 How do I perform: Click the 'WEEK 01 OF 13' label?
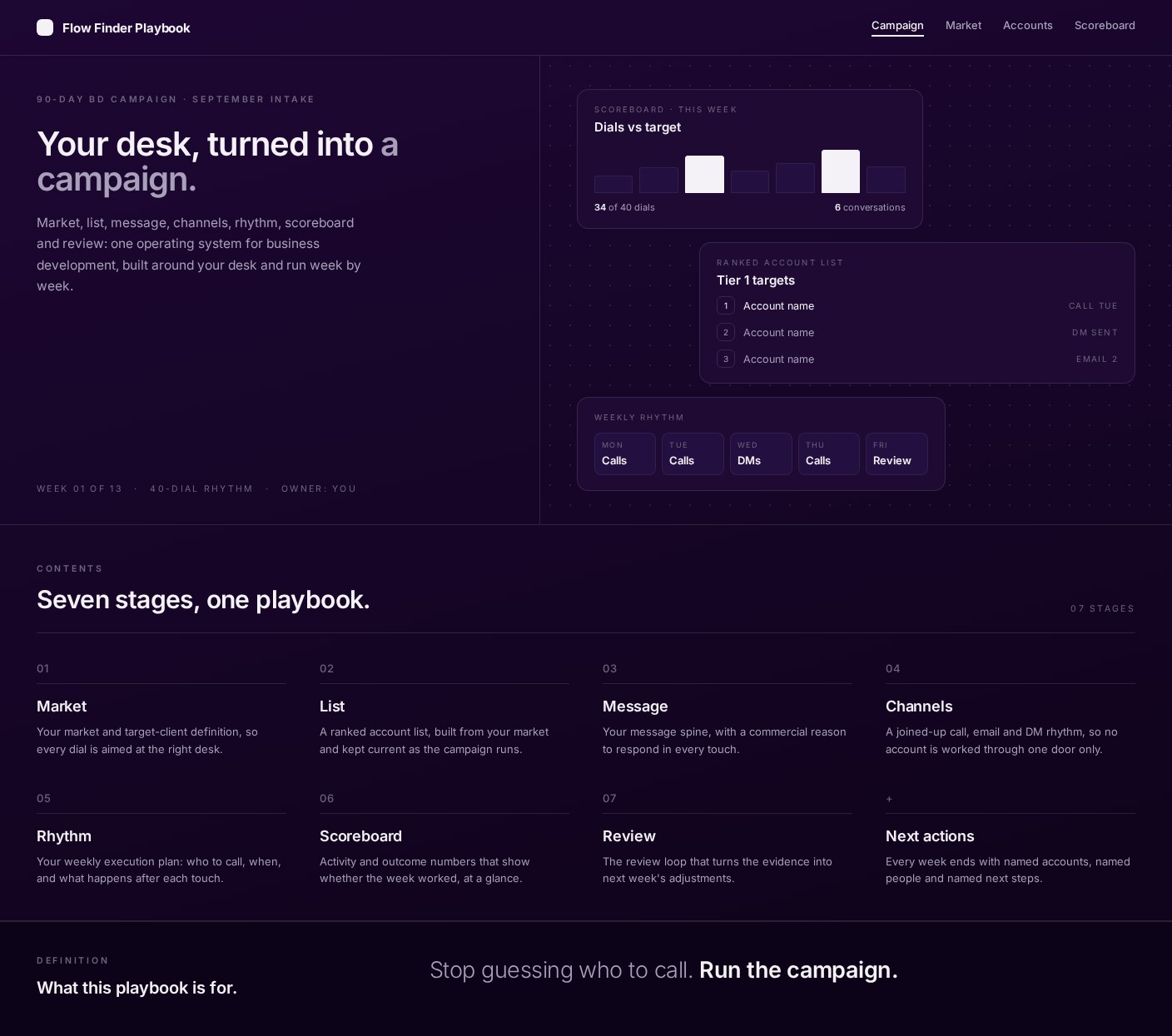[79, 488]
